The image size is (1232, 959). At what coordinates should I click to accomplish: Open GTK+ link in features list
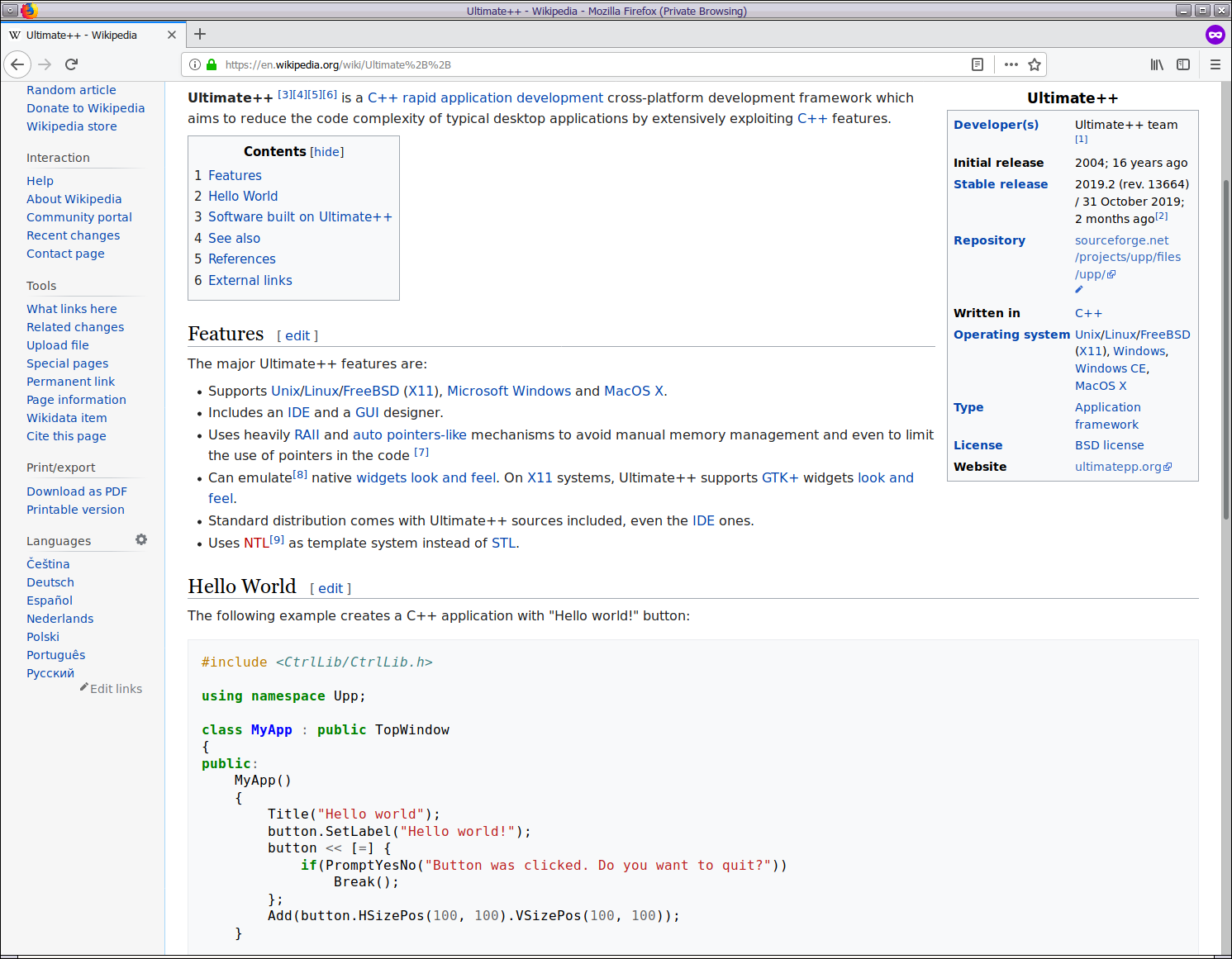(780, 477)
